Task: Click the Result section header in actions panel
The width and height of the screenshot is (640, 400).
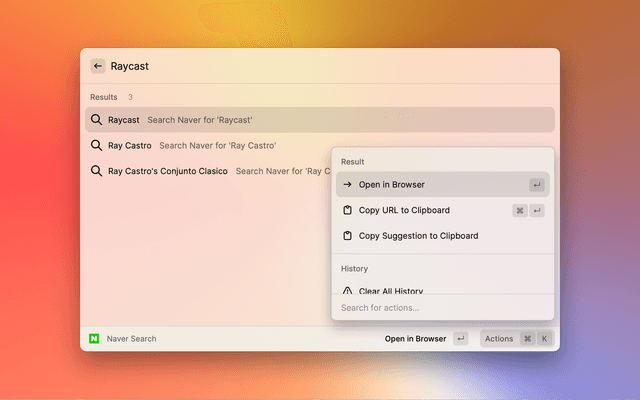Action: point(353,161)
